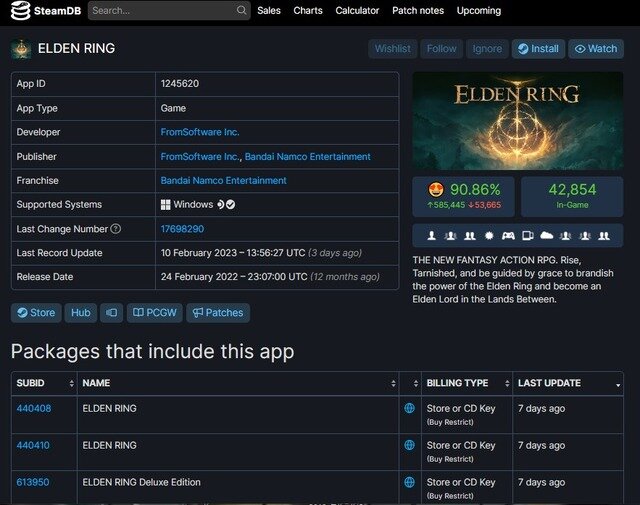
Task: Click Last Record Update date value
Action: [x=261, y=253]
